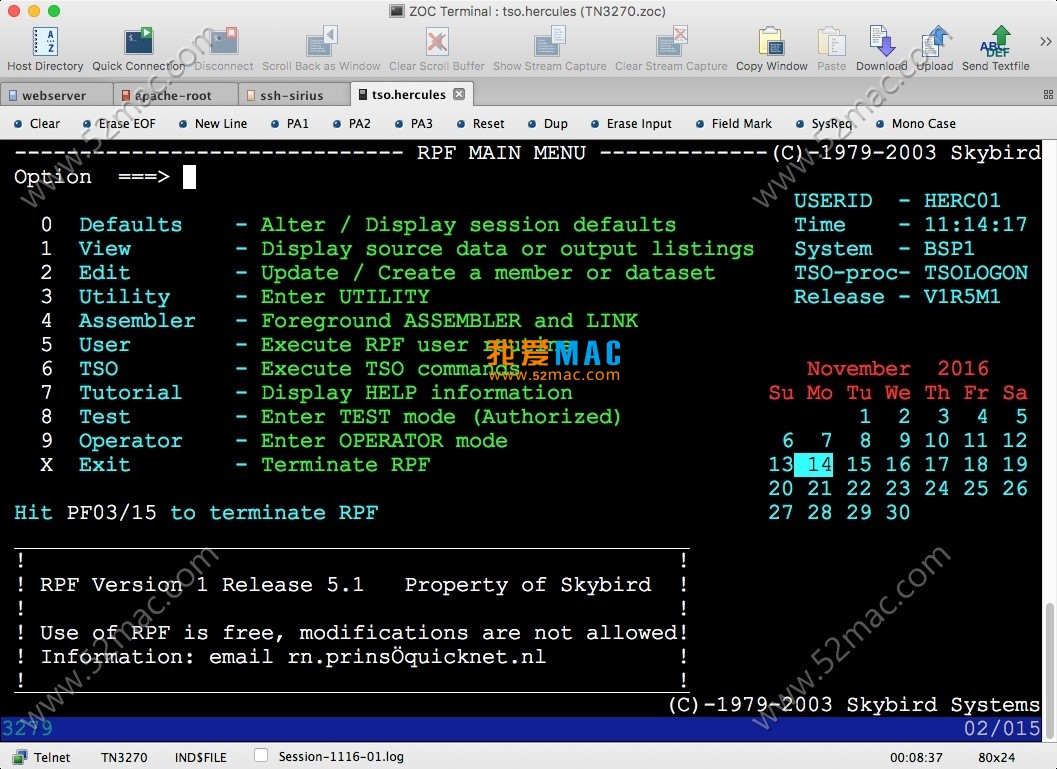Click the Reset button

click(x=481, y=123)
